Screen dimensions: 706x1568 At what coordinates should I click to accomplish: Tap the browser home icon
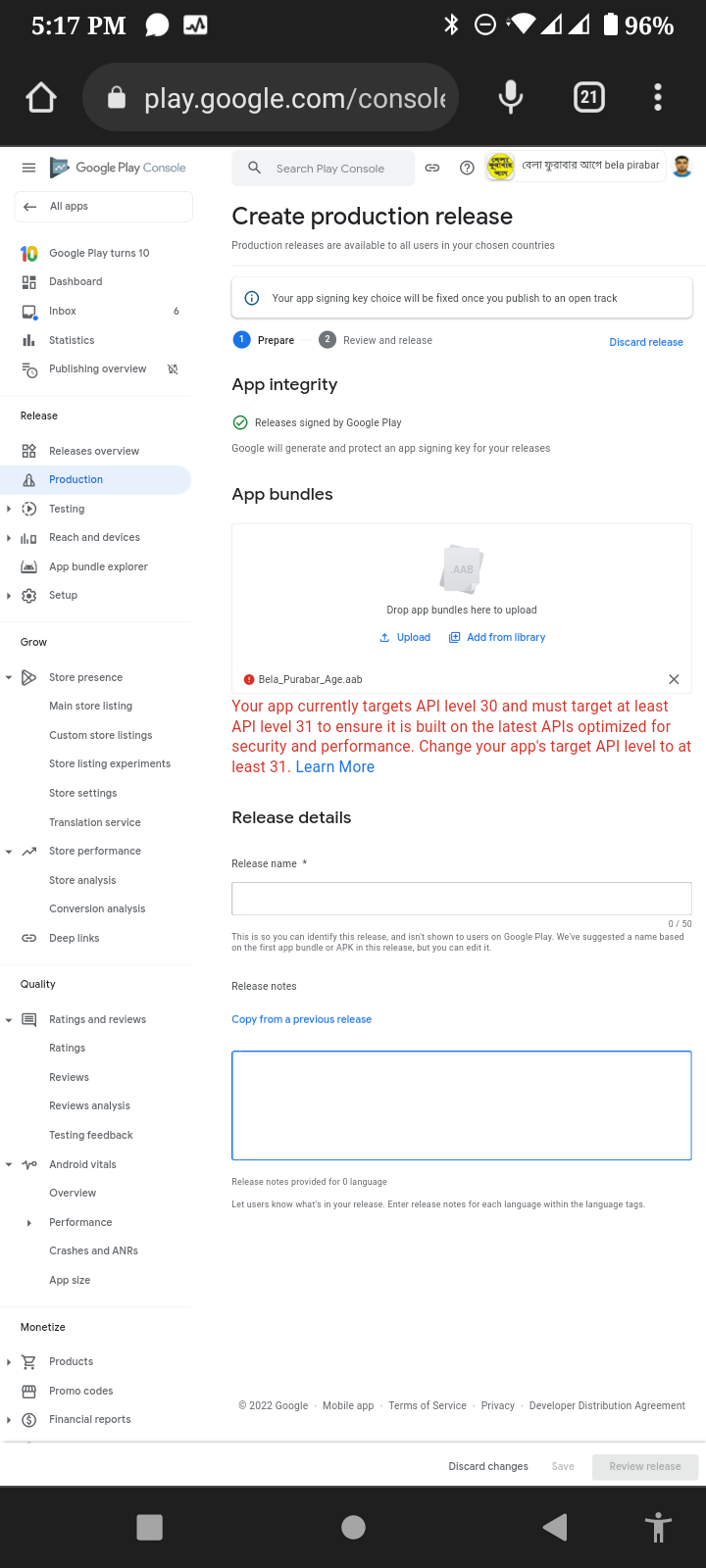point(41,97)
